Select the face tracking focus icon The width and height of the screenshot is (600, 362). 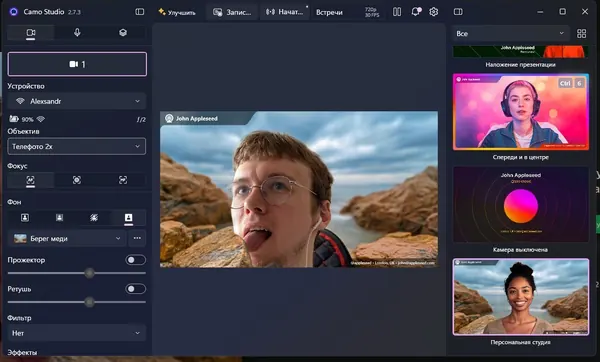123,180
